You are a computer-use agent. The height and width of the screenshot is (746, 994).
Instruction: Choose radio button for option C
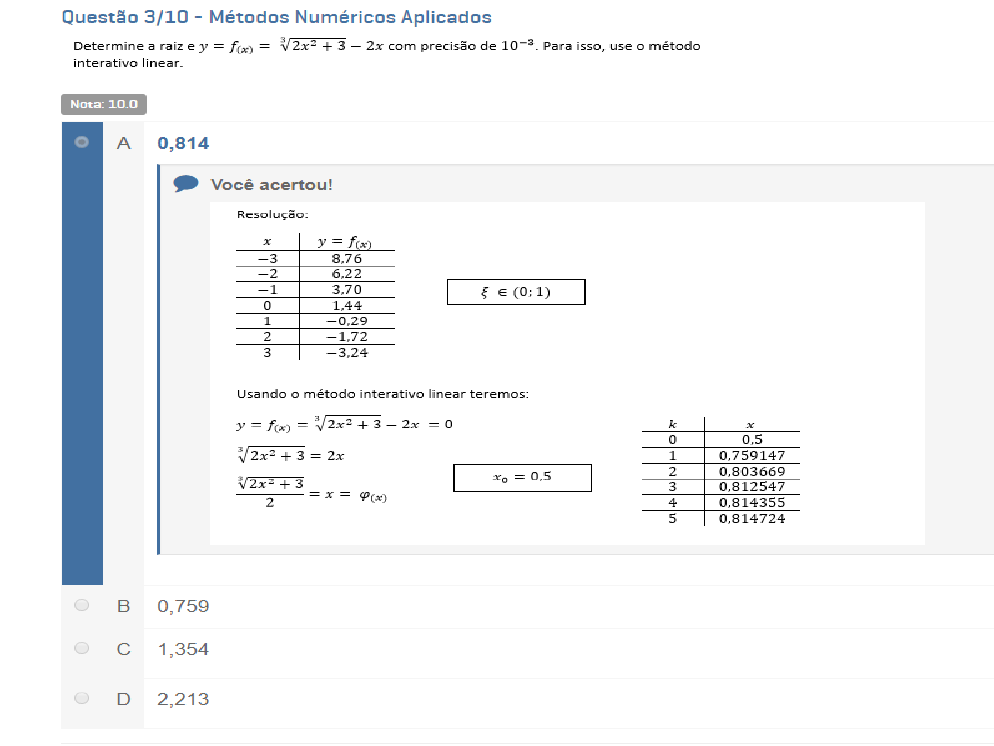click(x=82, y=648)
